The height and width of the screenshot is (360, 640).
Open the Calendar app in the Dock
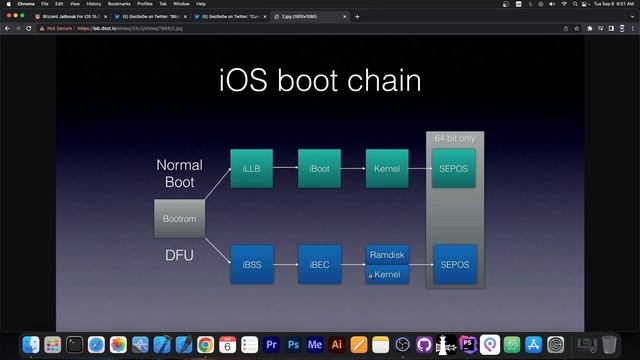pyautogui.click(x=227, y=345)
